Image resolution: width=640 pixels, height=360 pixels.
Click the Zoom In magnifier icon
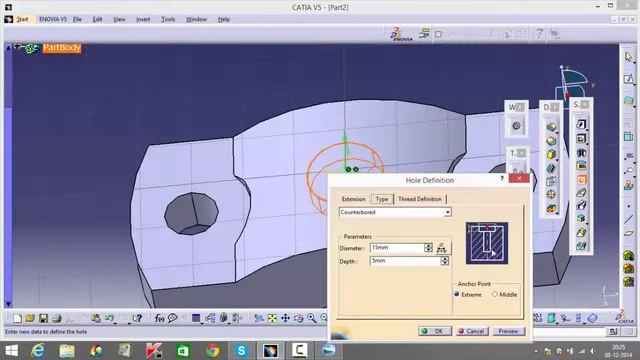click(312, 318)
